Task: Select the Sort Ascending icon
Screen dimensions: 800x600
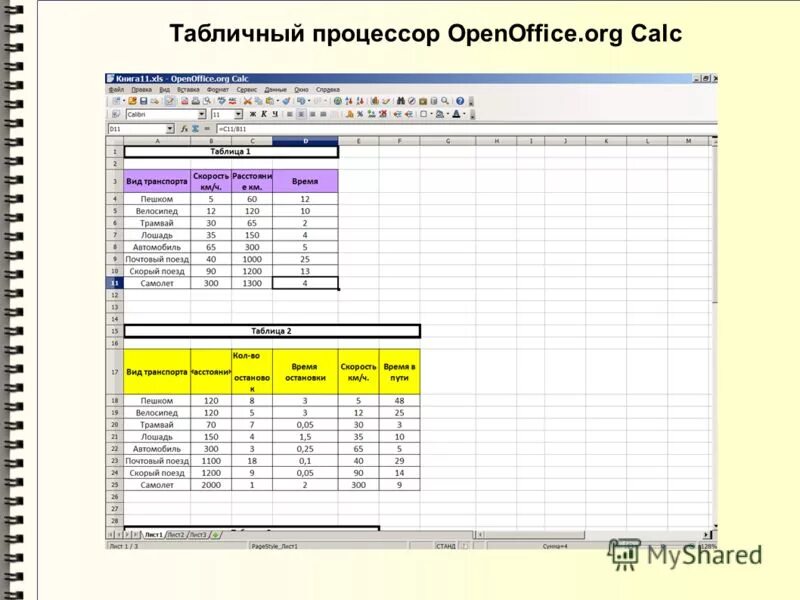Action: coord(348,100)
